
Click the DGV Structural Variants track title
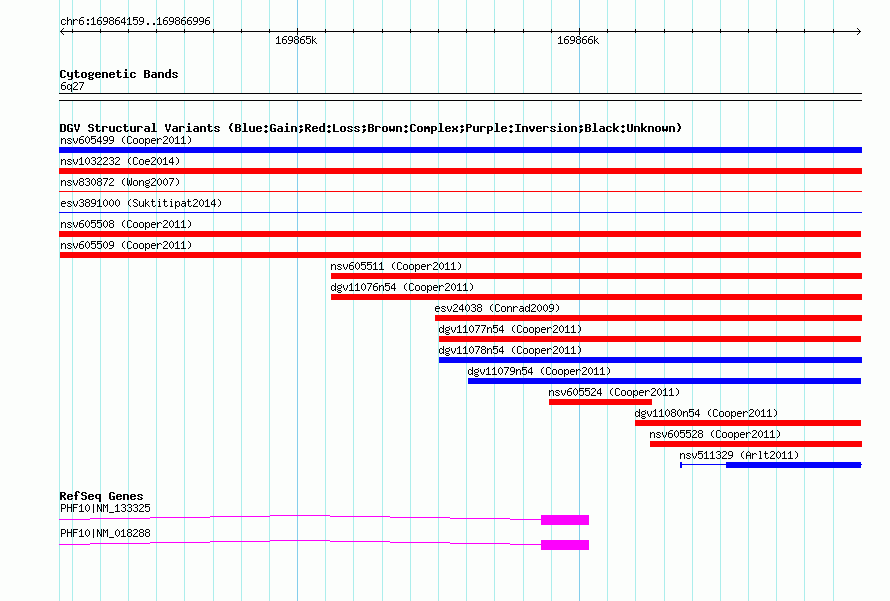point(371,128)
